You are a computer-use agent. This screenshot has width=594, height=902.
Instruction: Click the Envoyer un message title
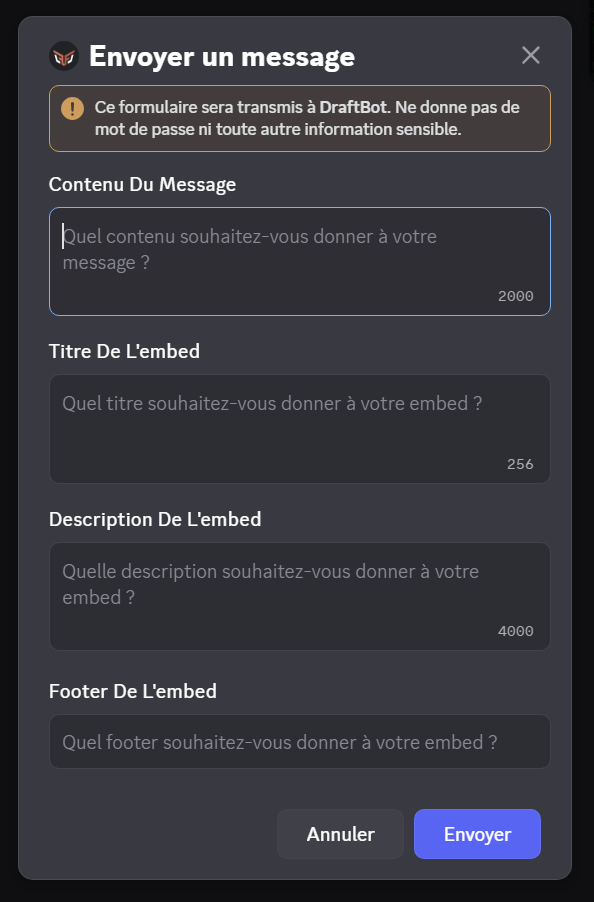coord(224,57)
